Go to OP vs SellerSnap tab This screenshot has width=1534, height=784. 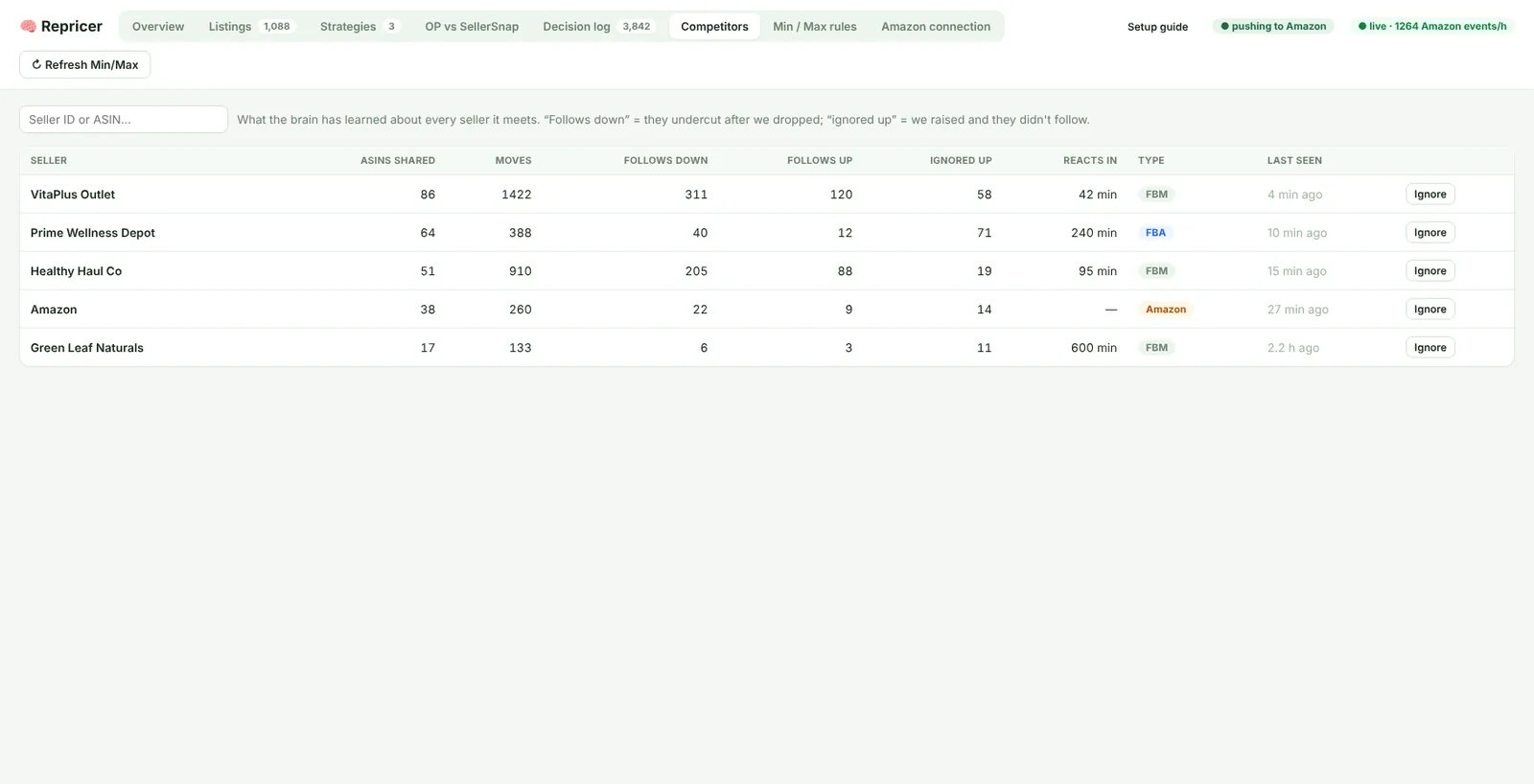[x=472, y=26]
